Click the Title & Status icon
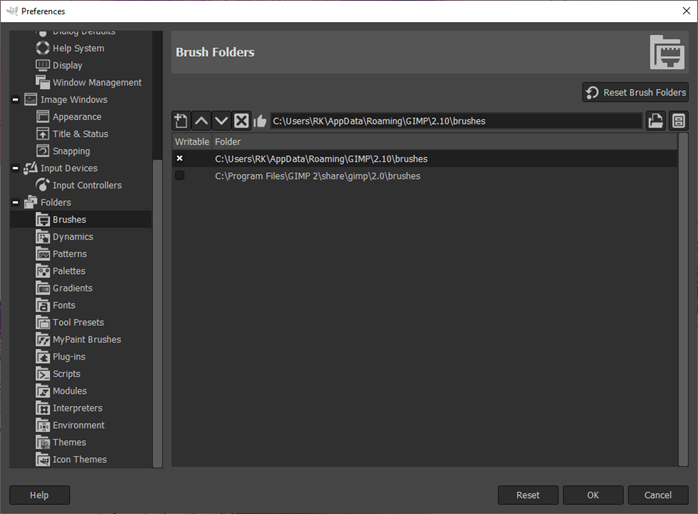The image size is (698, 514). (43, 134)
